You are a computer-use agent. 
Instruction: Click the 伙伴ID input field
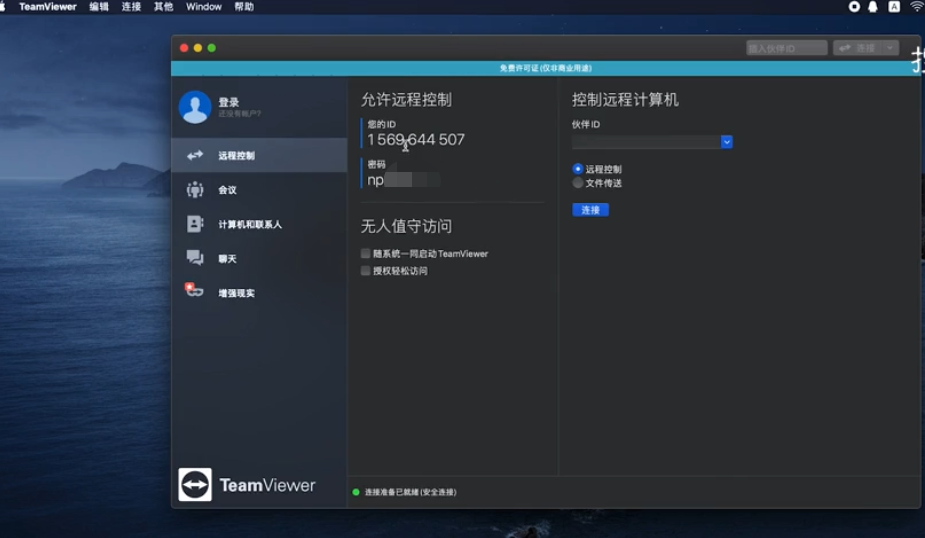tap(646, 142)
